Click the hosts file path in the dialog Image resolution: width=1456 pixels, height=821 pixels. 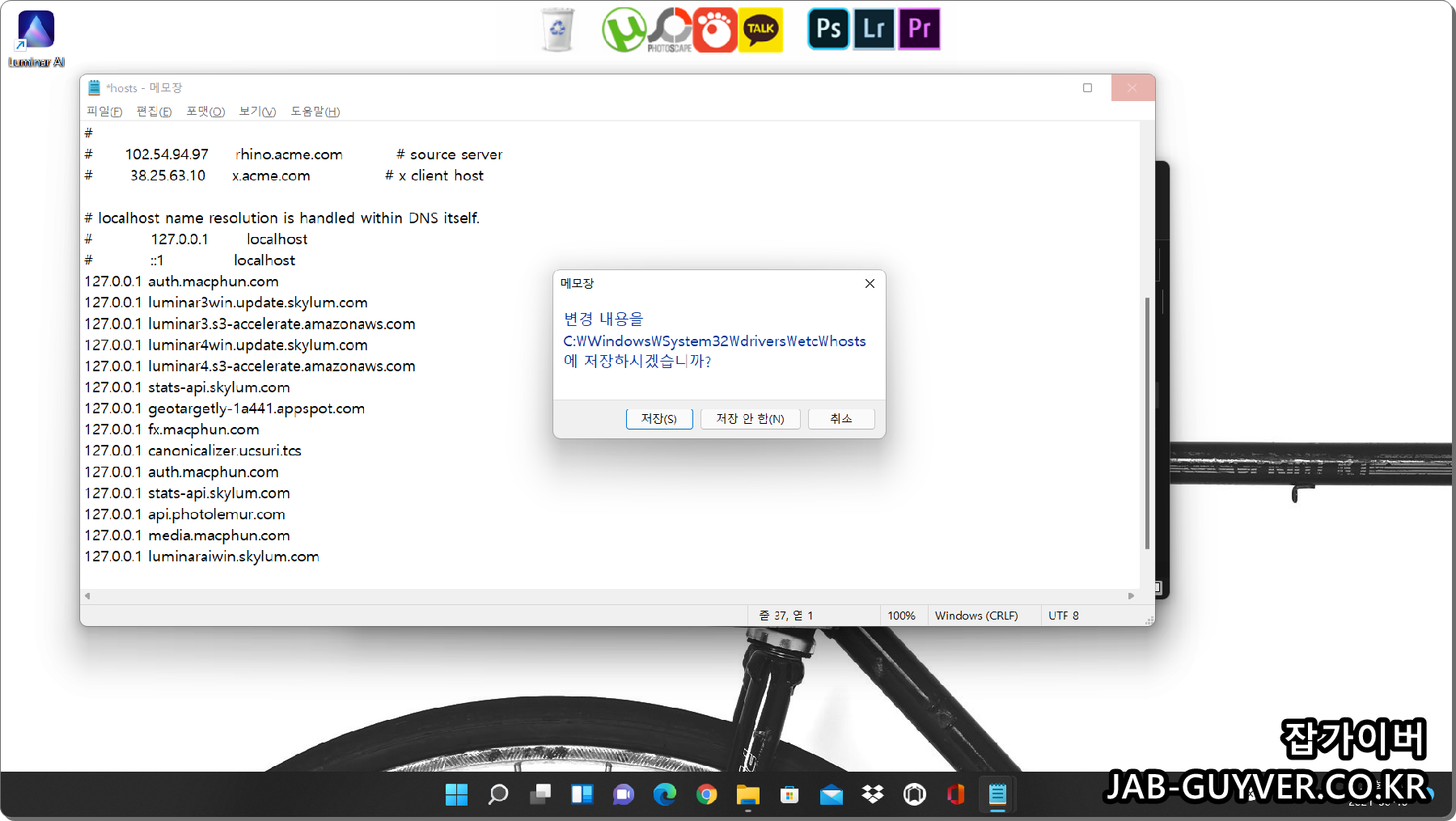pos(714,341)
